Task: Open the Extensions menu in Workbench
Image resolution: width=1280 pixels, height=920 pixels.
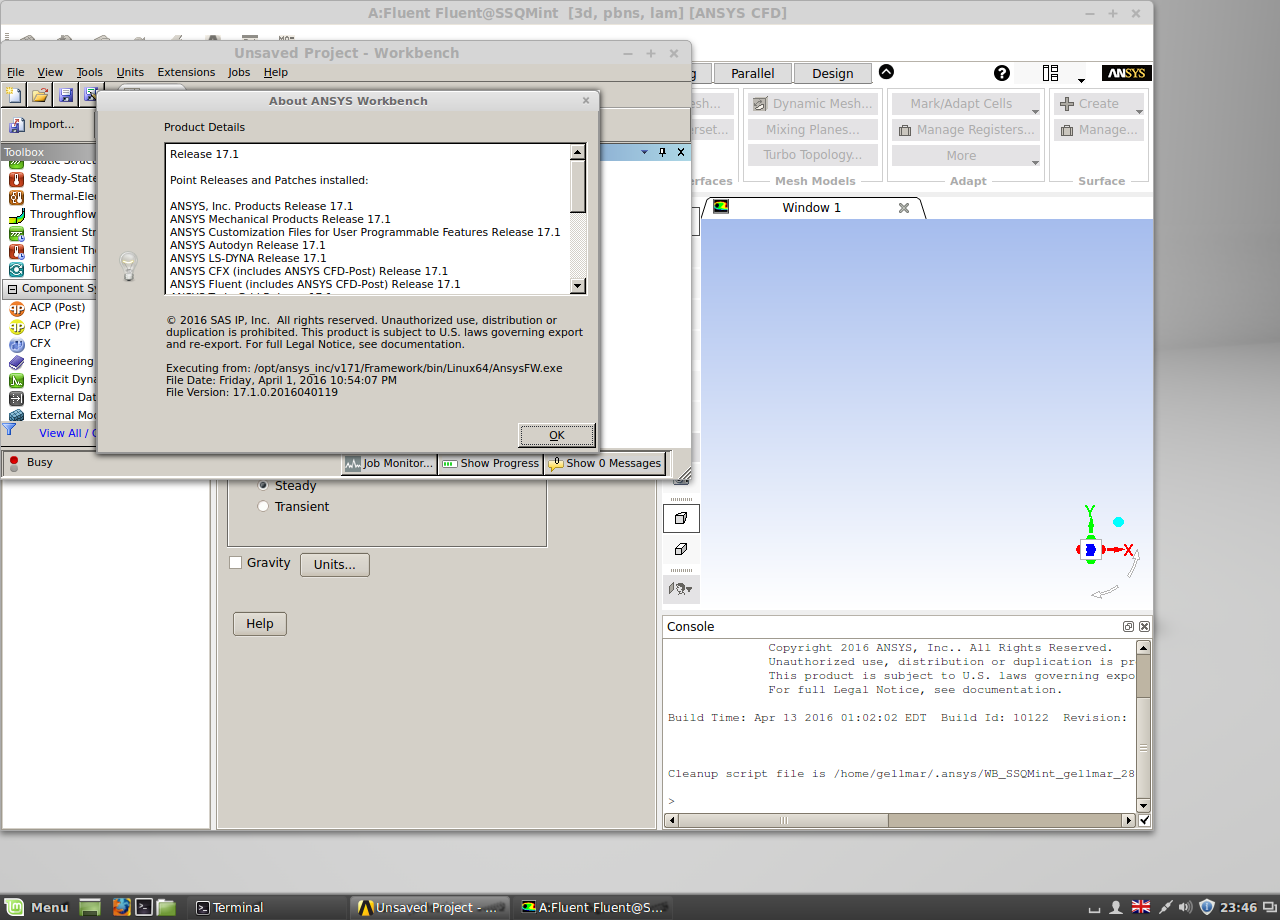Action: click(x=186, y=72)
